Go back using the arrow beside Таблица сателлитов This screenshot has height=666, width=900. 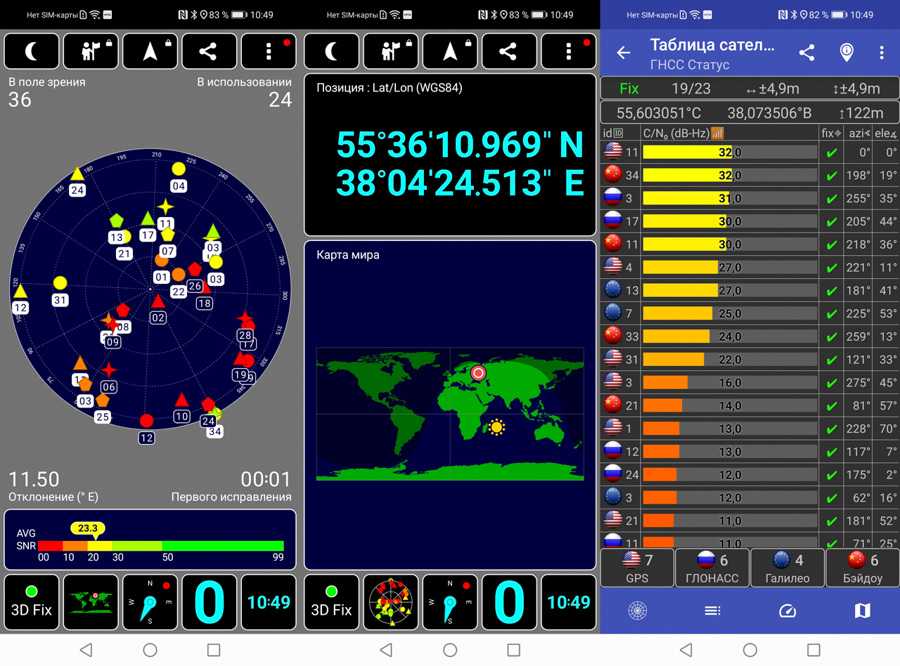[x=624, y=53]
